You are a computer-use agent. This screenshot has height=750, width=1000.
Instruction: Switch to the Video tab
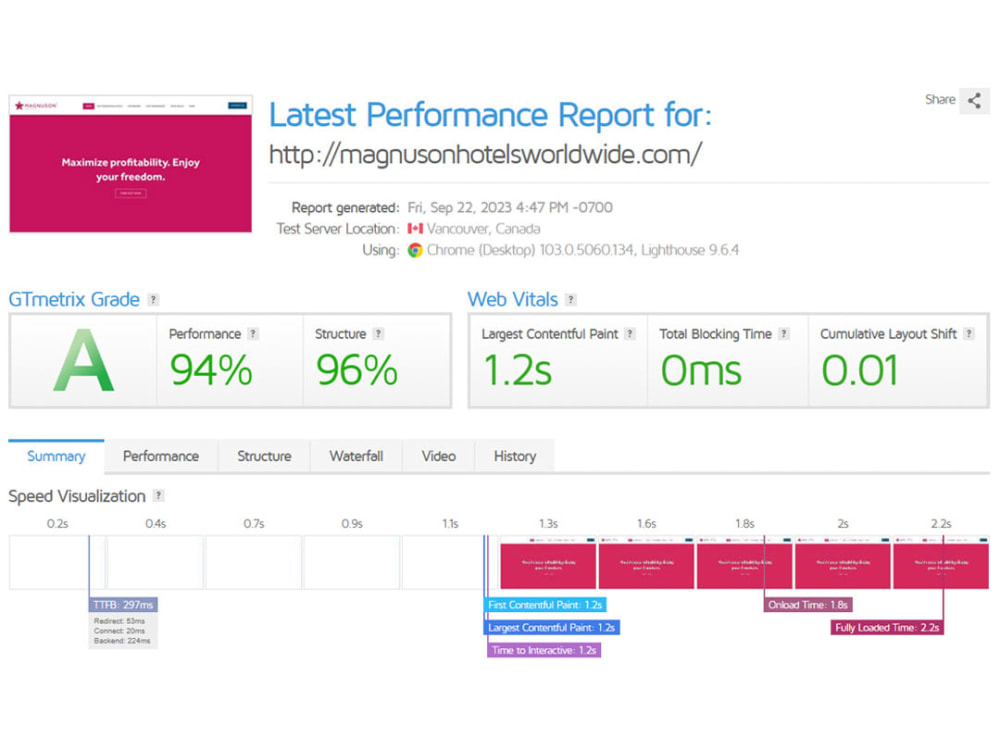[x=438, y=456]
